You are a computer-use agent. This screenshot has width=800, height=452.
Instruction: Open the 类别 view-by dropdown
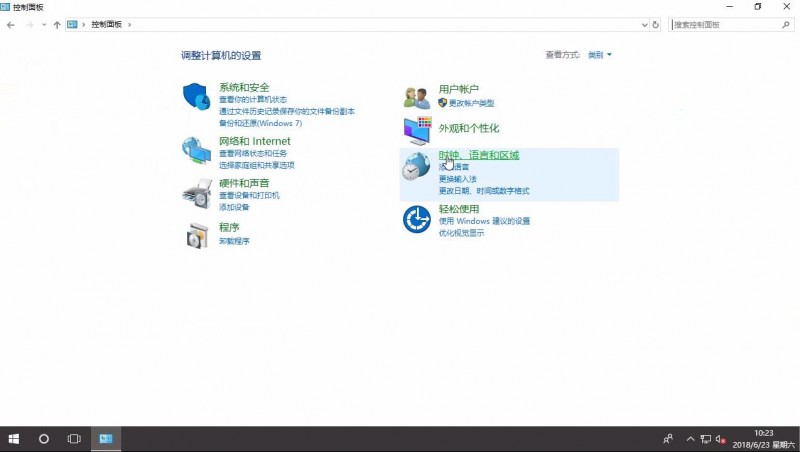click(x=599, y=55)
